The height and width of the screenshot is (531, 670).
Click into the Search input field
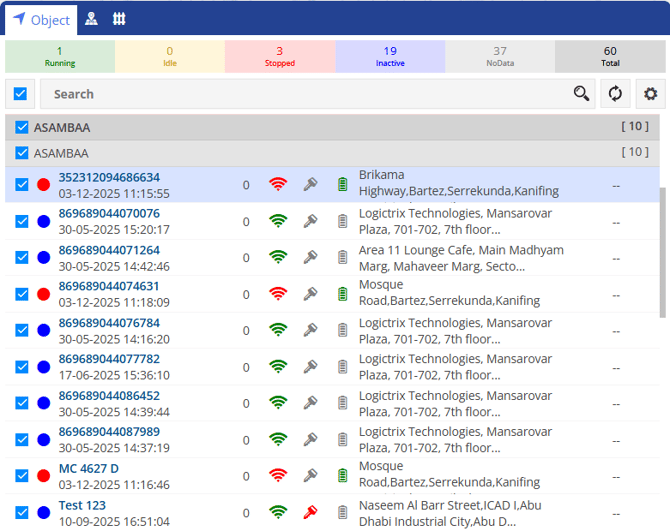[x=300, y=94]
